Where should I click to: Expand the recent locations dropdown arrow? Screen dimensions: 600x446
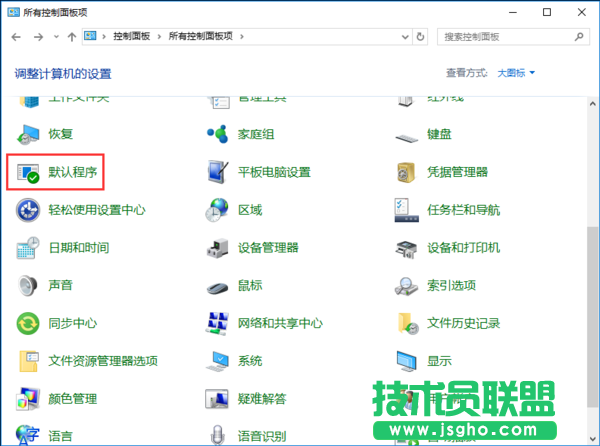56,37
